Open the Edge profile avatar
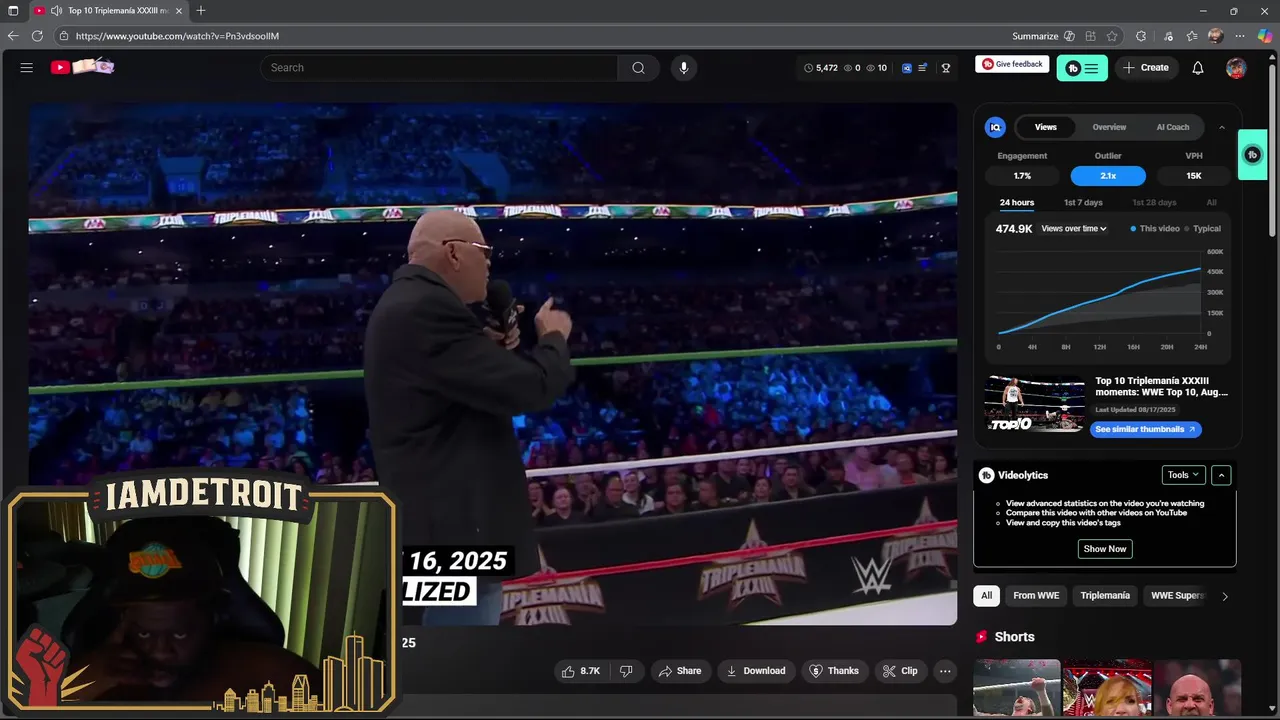The width and height of the screenshot is (1280, 720). [x=1216, y=36]
